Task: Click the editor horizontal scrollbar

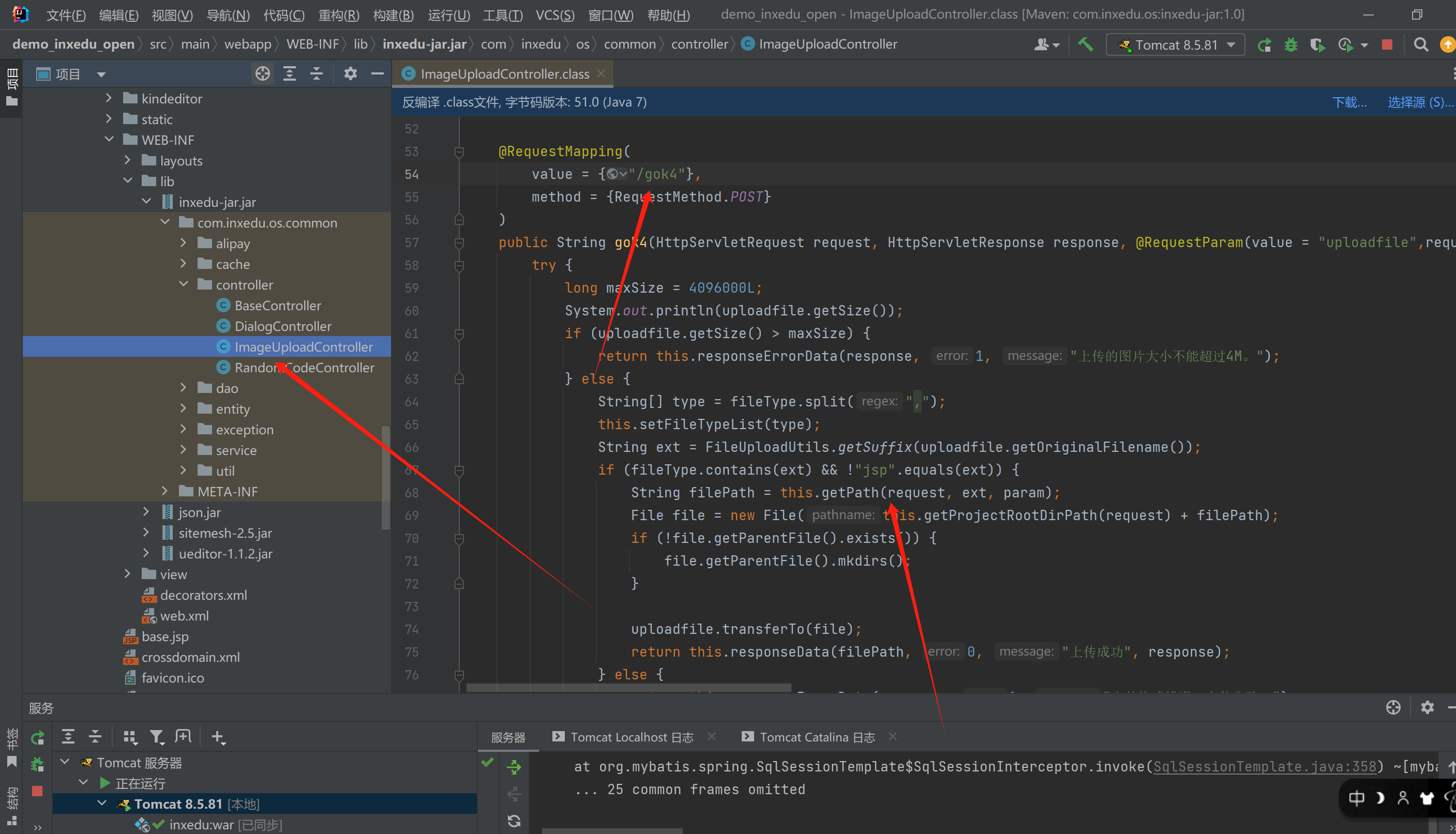Action: click(628, 687)
